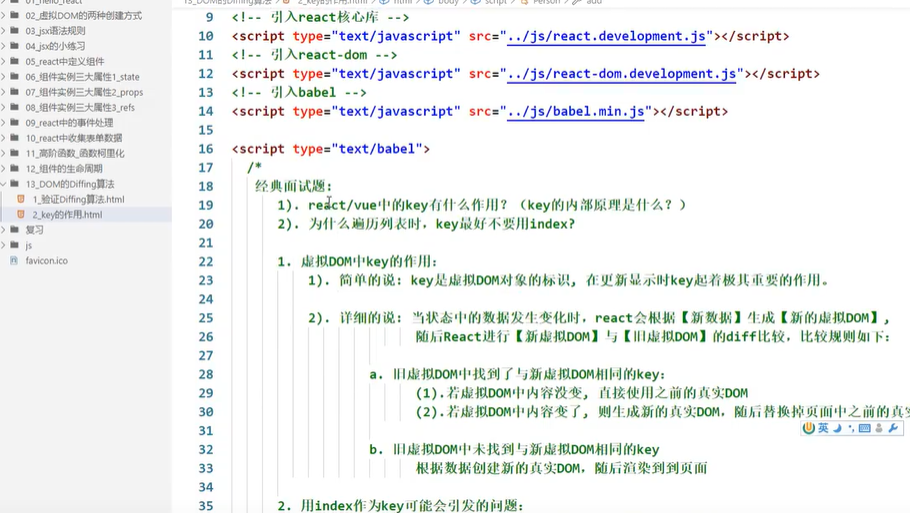The height and width of the screenshot is (513, 910).
Task: Expand the 05_react中定义组件 folder chevron
Action: 3,61
